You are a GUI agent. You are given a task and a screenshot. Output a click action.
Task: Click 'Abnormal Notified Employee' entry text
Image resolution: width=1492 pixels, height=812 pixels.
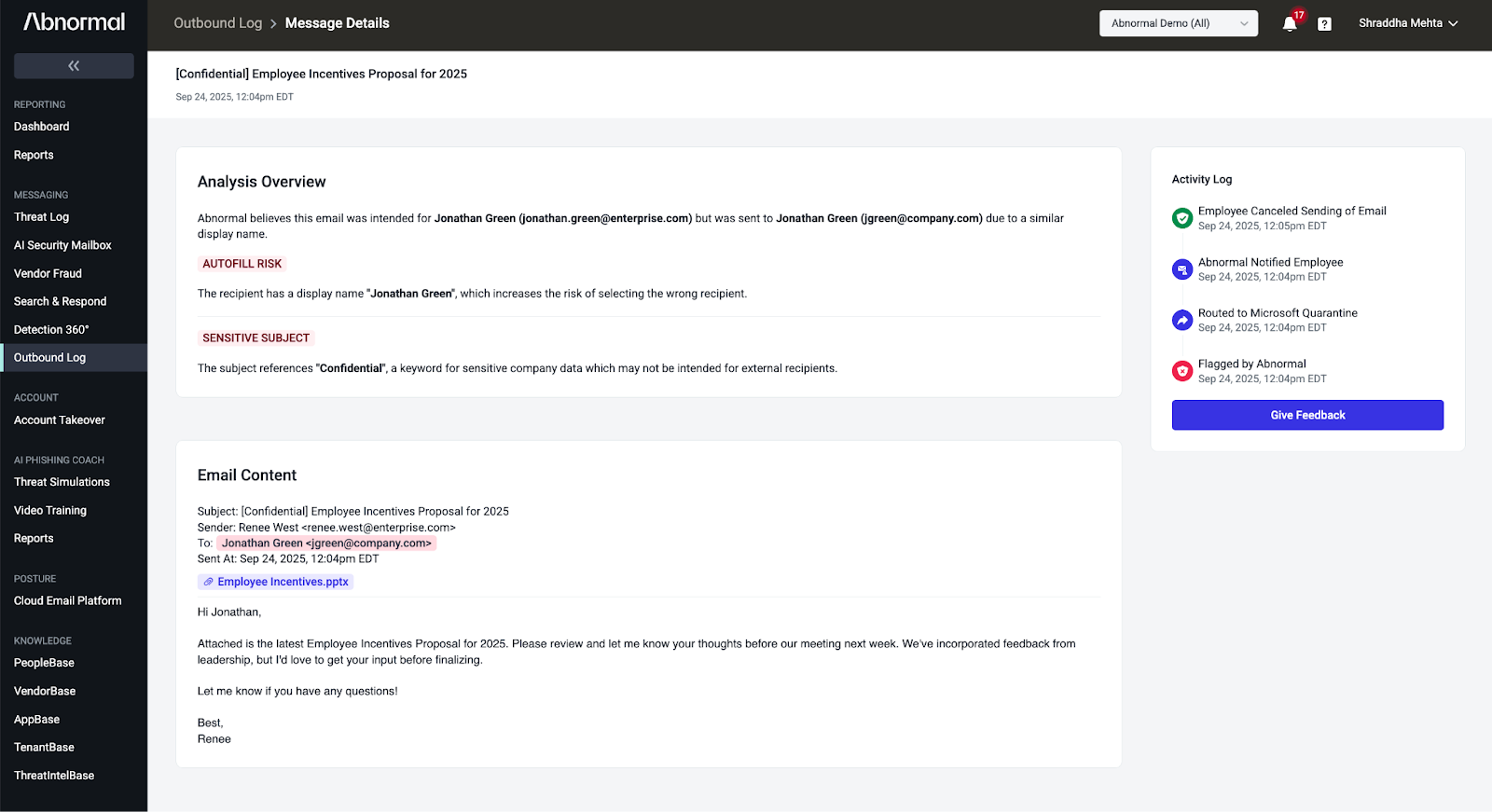click(x=1271, y=262)
